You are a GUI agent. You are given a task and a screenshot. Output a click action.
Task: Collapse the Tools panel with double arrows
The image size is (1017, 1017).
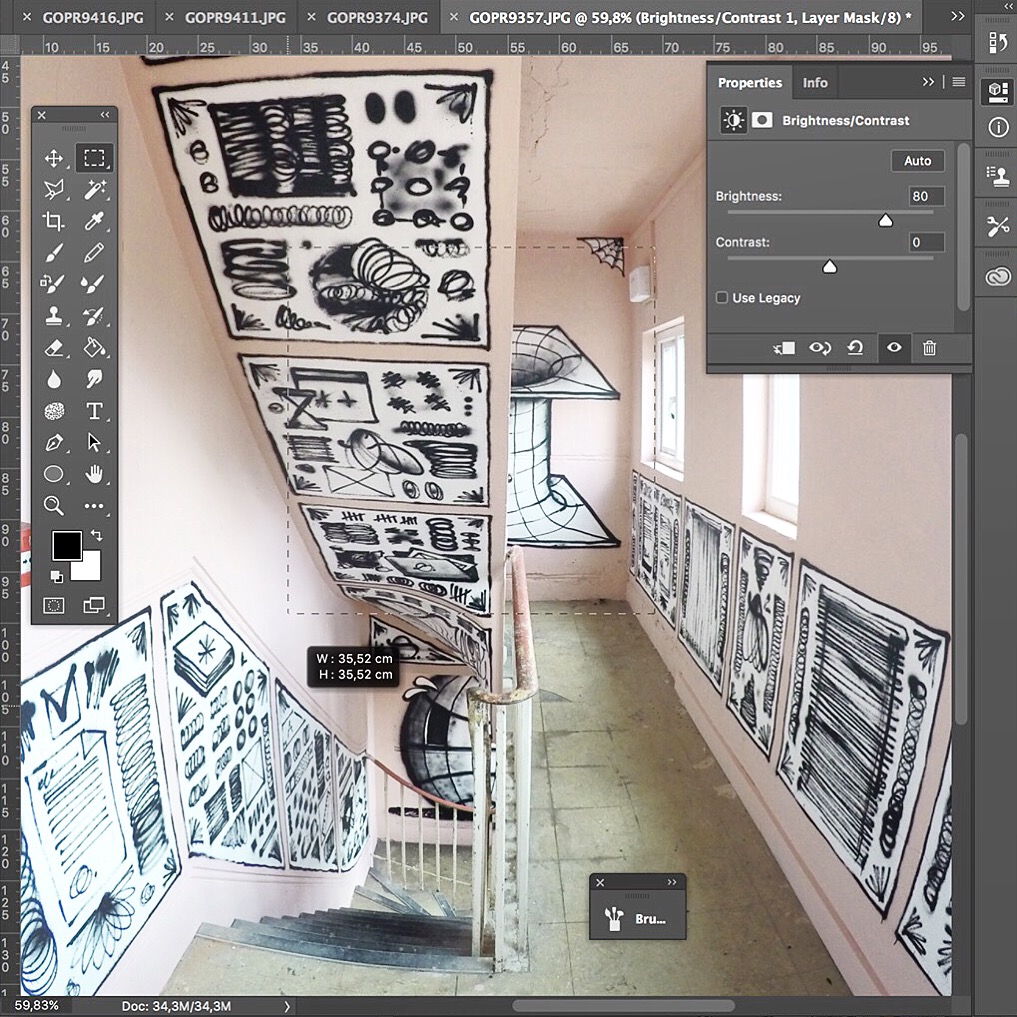(x=104, y=116)
